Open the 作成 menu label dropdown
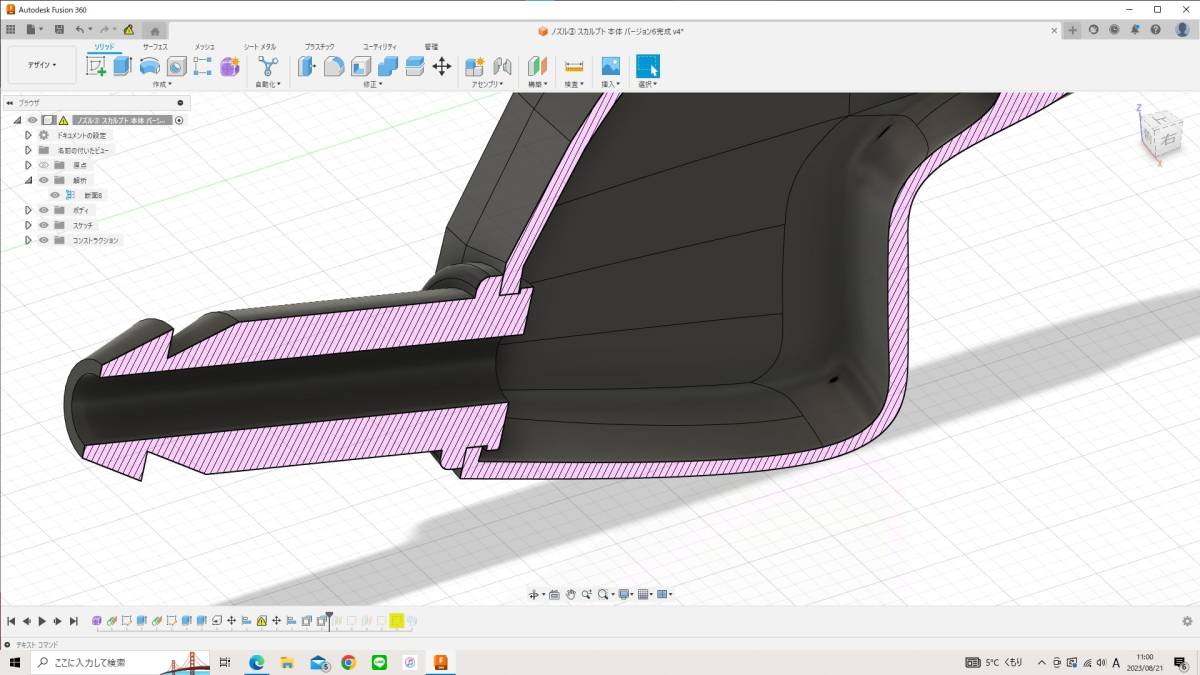 pyautogui.click(x=161, y=84)
